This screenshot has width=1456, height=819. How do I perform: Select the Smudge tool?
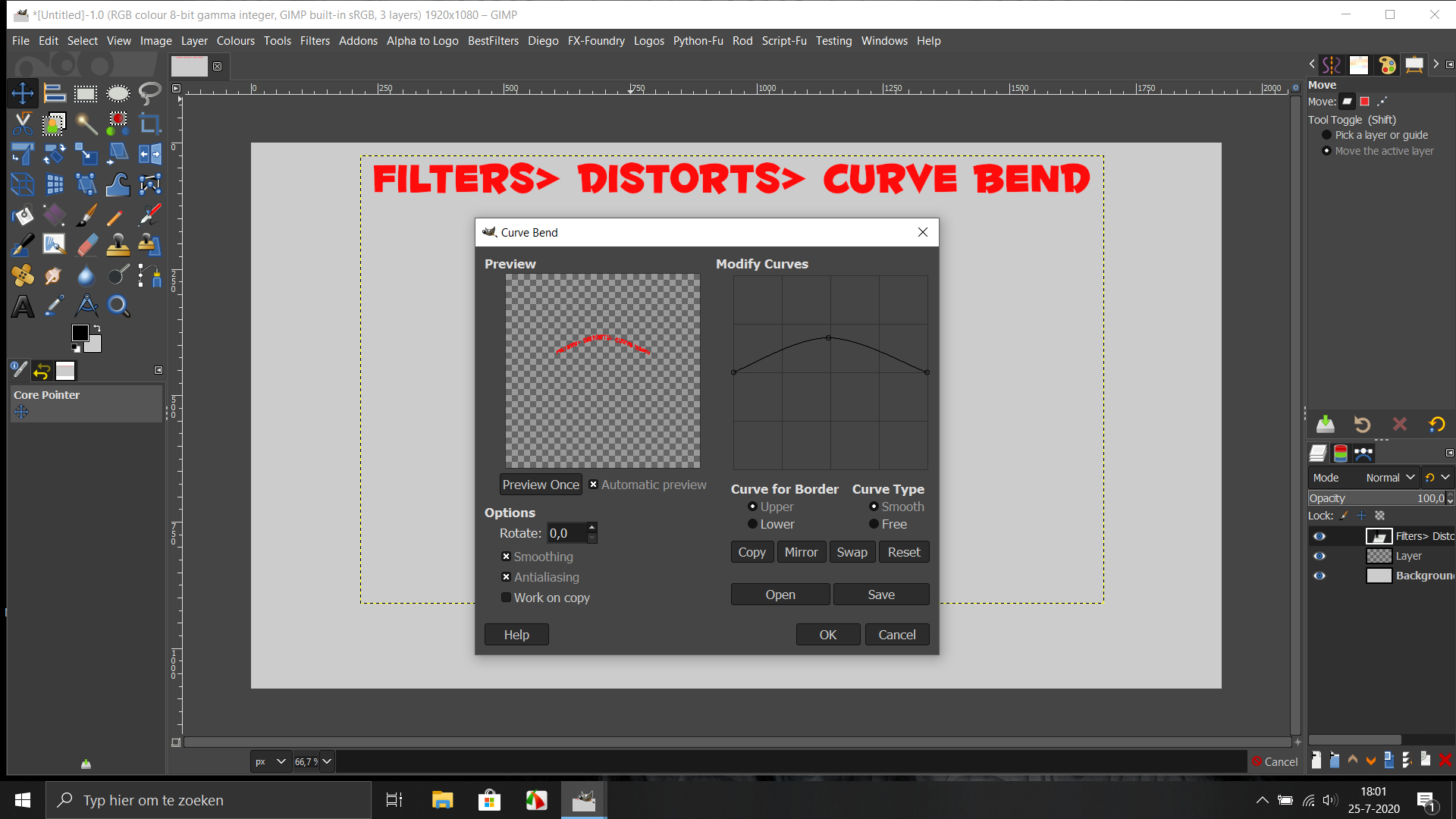[55, 275]
